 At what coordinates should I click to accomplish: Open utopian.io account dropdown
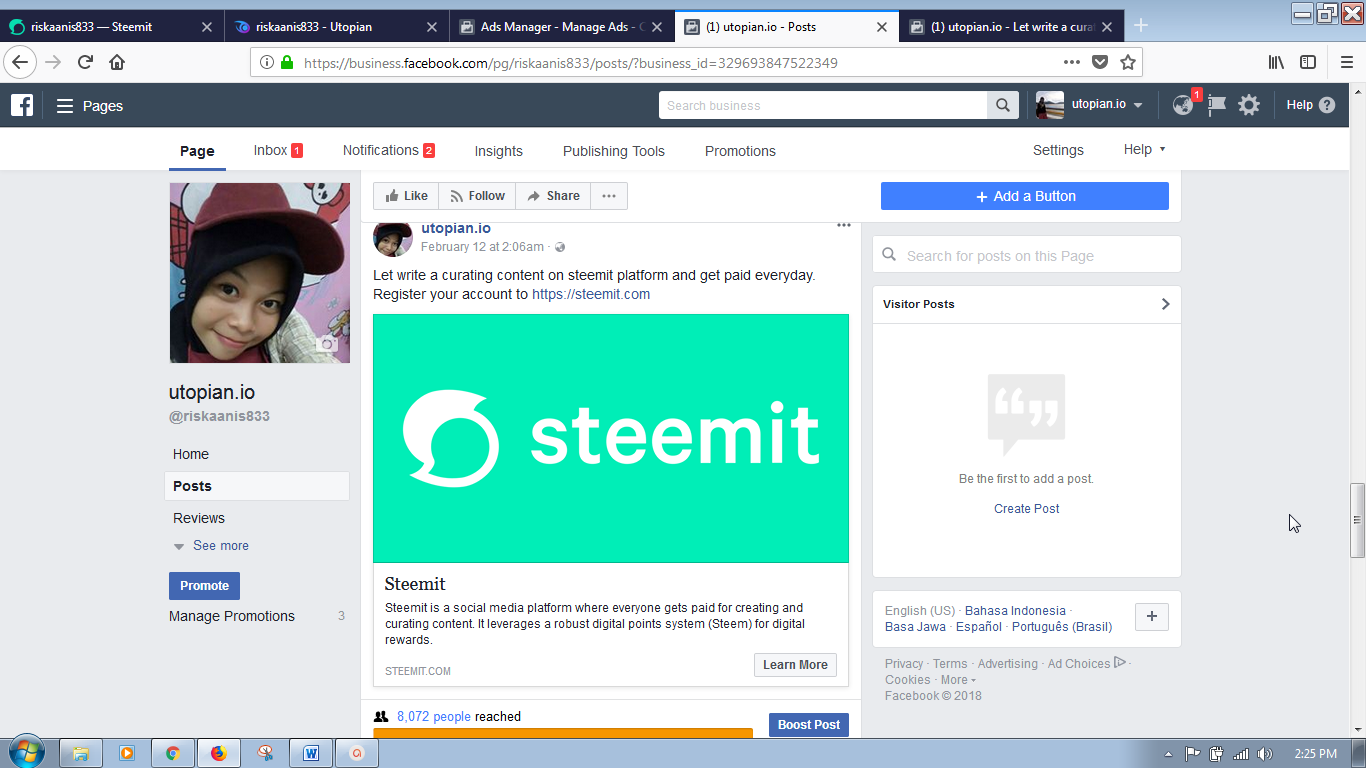tap(1138, 105)
